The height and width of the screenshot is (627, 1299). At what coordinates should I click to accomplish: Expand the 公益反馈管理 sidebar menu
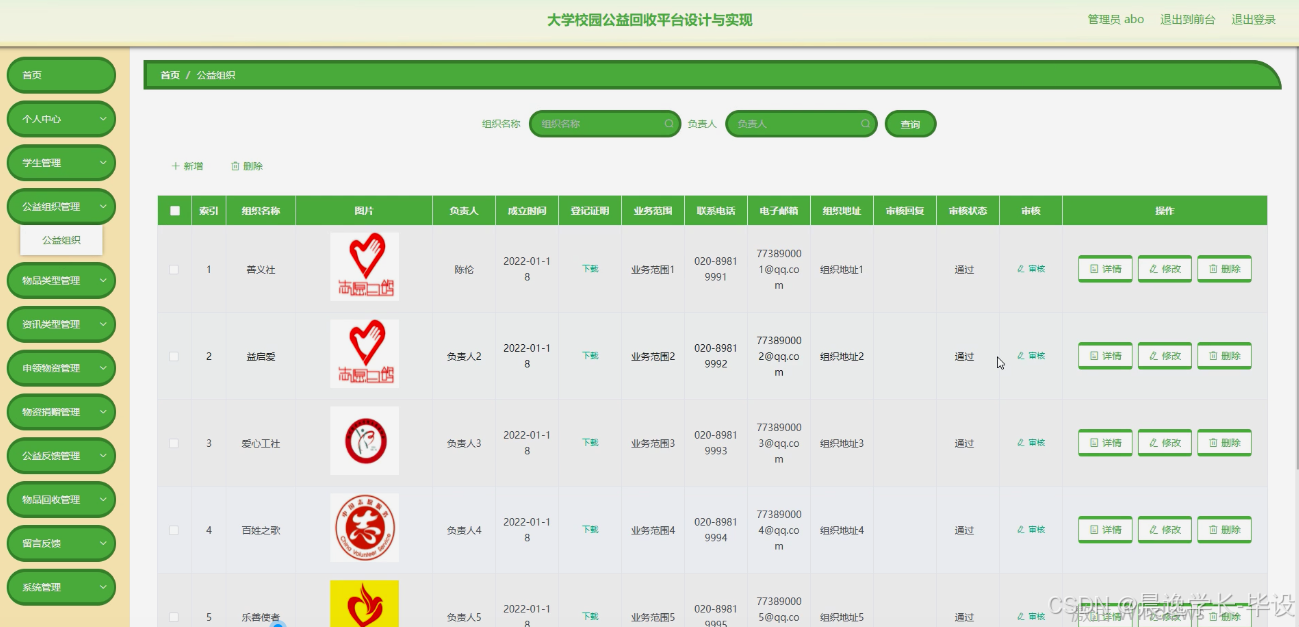click(x=61, y=456)
